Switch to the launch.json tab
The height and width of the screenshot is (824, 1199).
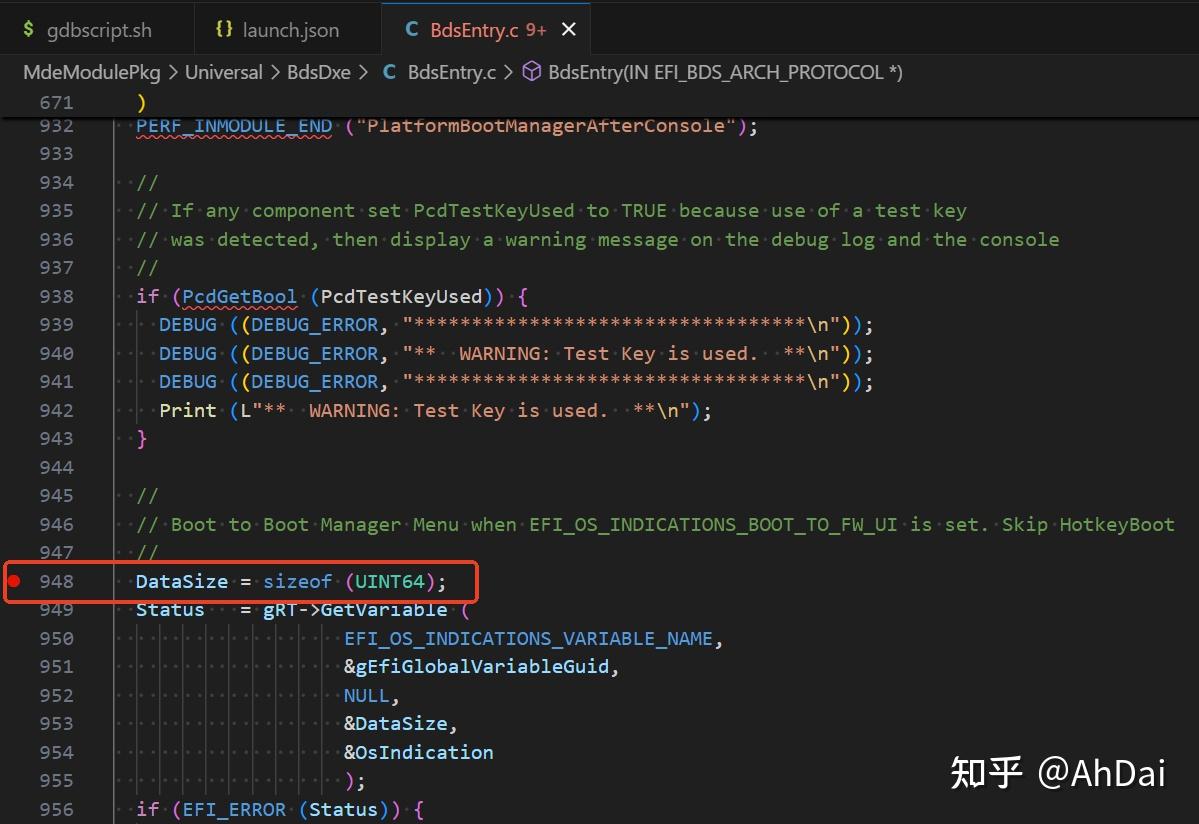[290, 29]
